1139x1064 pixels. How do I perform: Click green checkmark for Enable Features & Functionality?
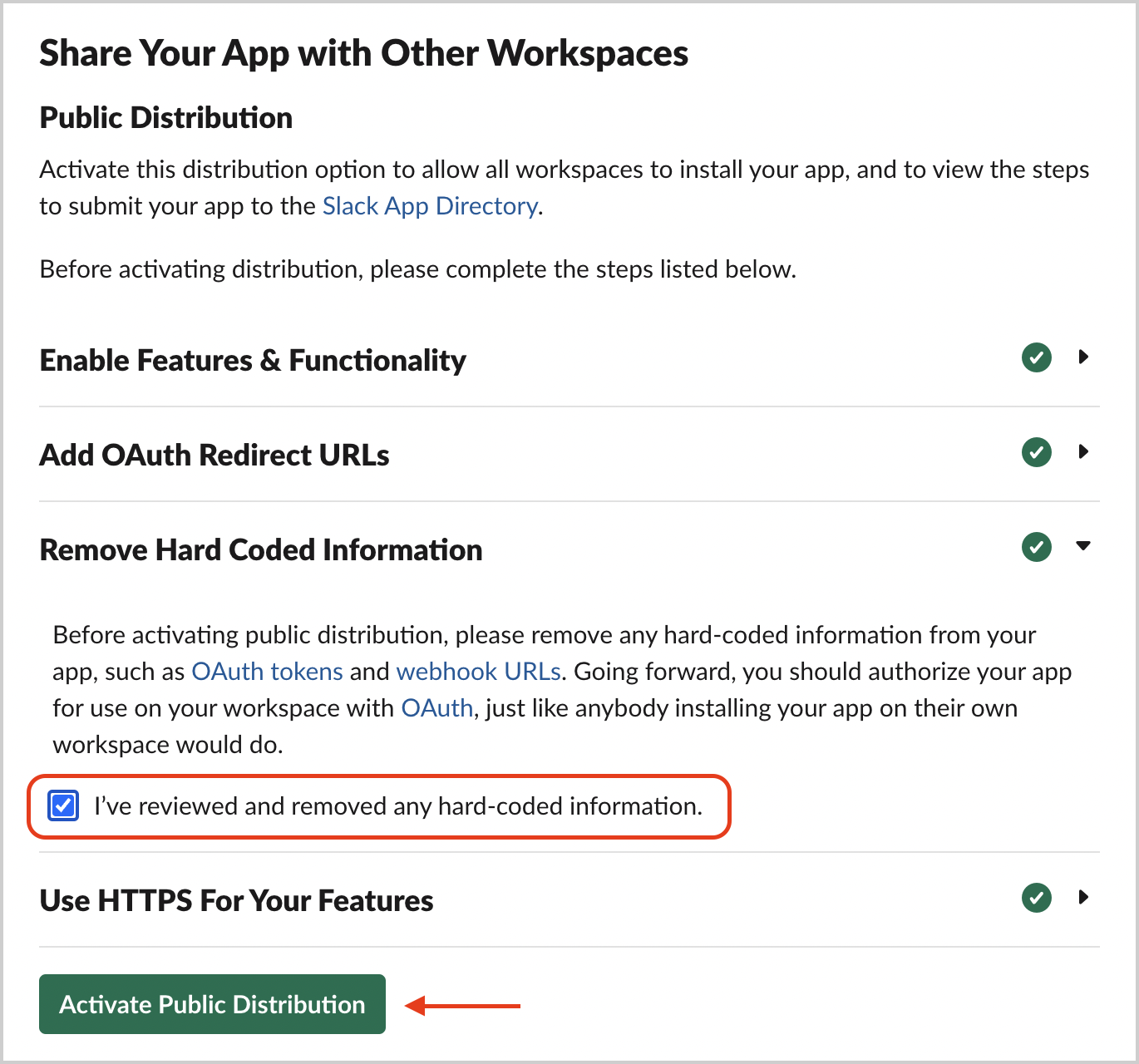1036,358
